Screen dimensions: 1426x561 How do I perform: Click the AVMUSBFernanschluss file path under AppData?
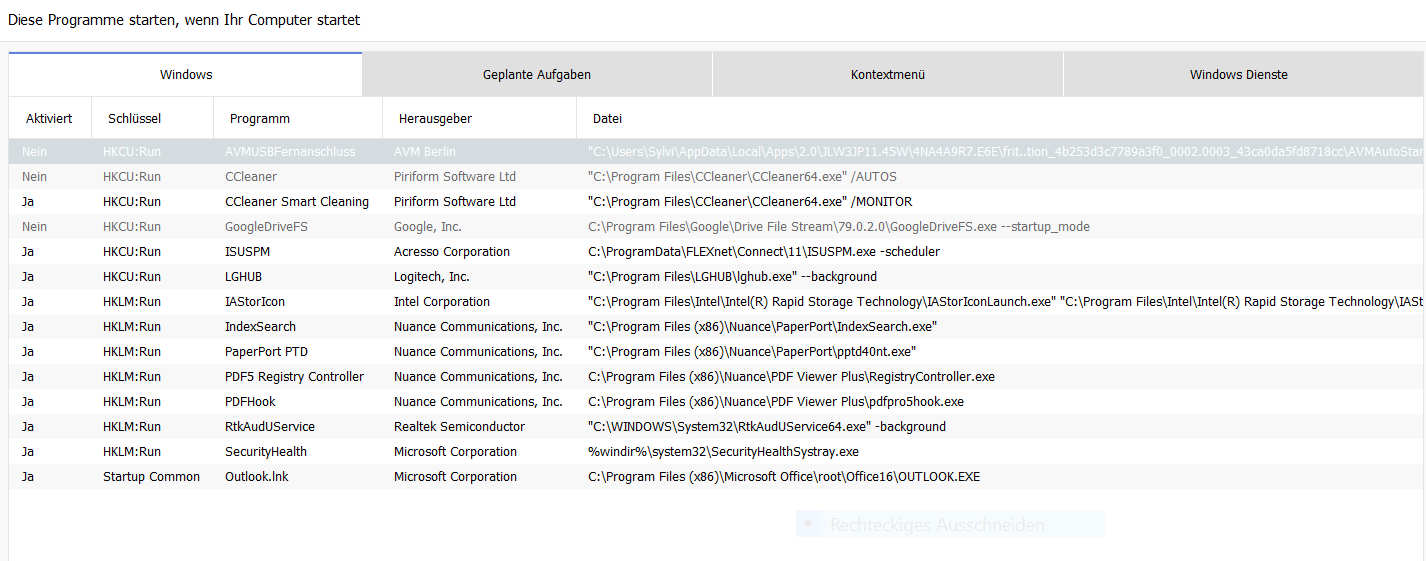(1006, 152)
